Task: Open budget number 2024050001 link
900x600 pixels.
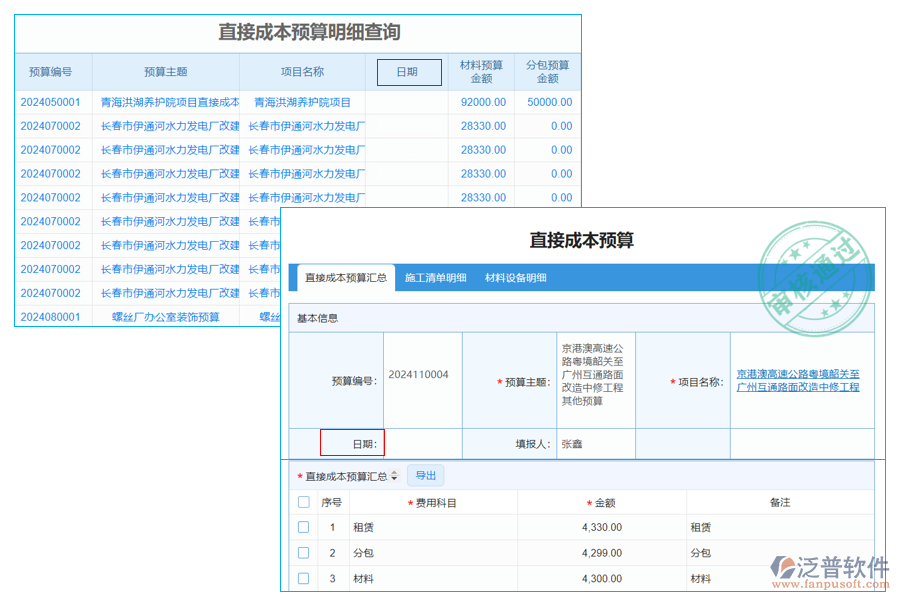Action: click(50, 102)
